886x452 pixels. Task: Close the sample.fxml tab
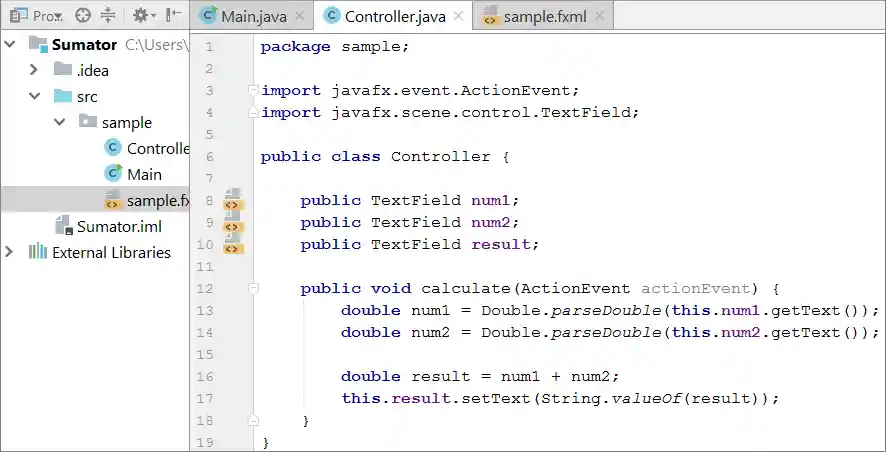pyautogui.click(x=600, y=16)
